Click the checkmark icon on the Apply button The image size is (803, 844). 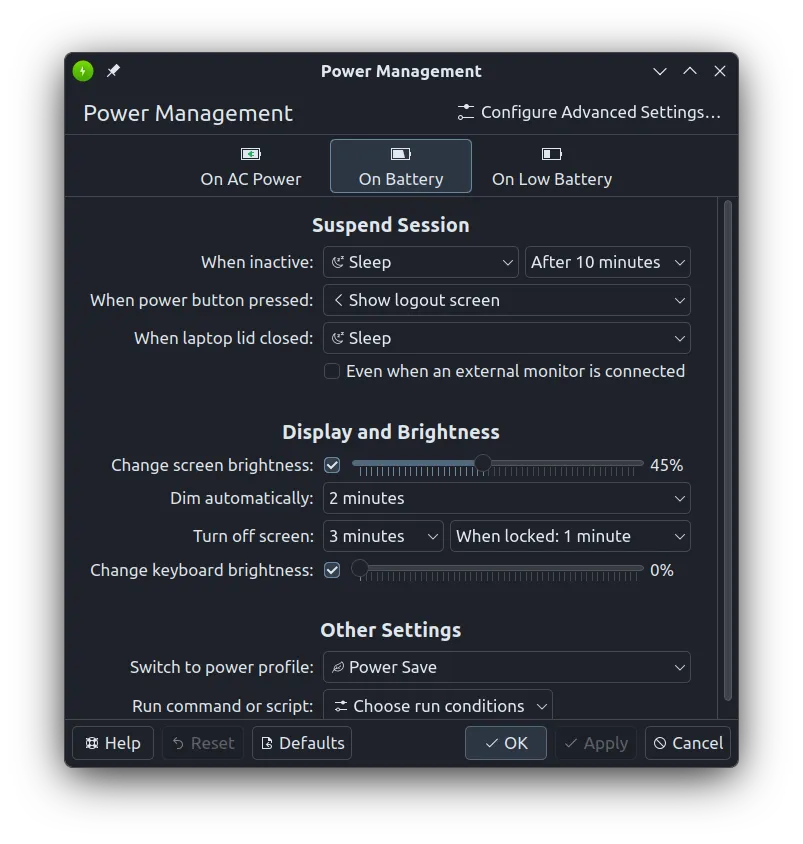tap(570, 743)
